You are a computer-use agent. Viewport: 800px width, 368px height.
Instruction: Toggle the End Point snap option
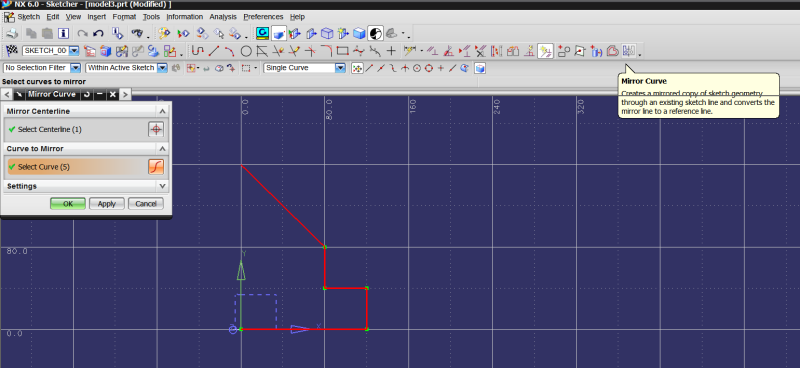tap(369, 68)
